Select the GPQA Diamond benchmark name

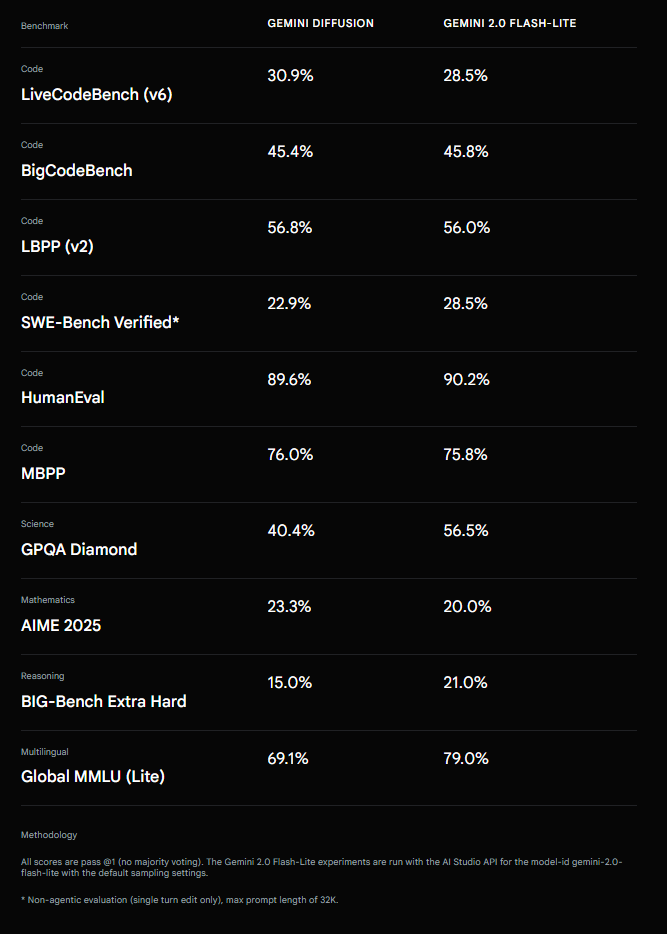click(79, 549)
